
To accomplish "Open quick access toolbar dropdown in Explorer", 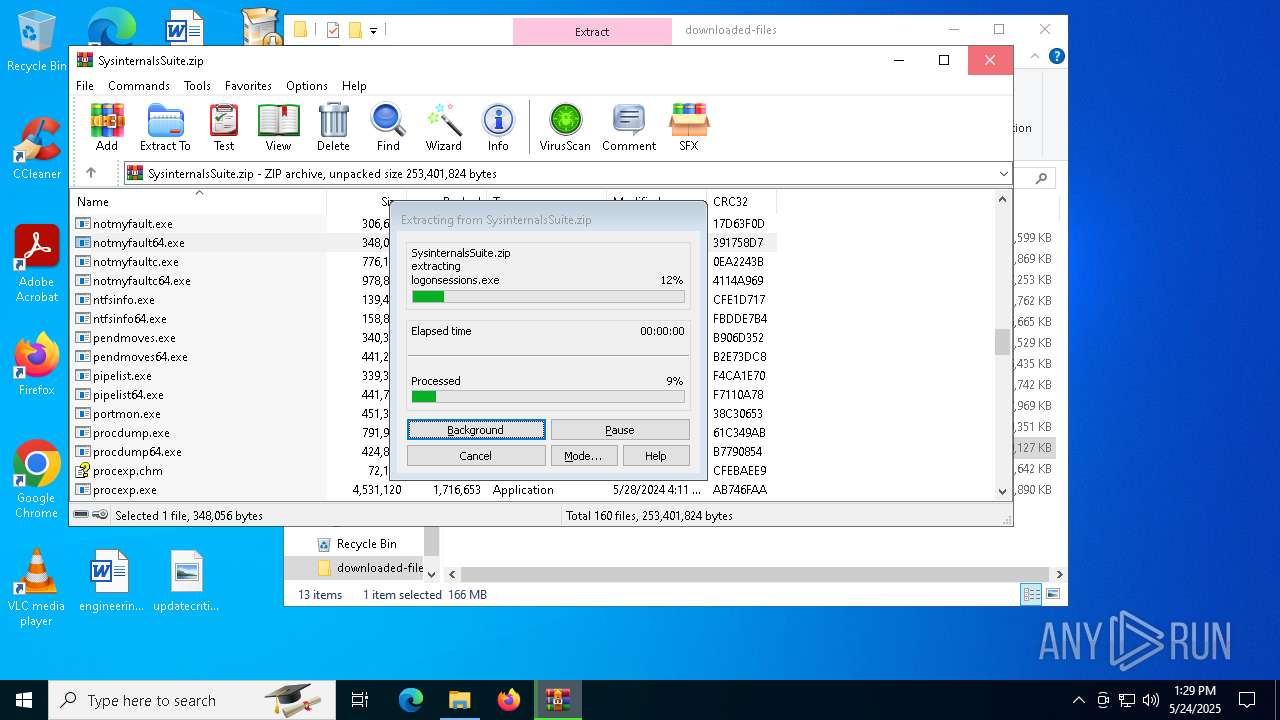I will 373,30.
